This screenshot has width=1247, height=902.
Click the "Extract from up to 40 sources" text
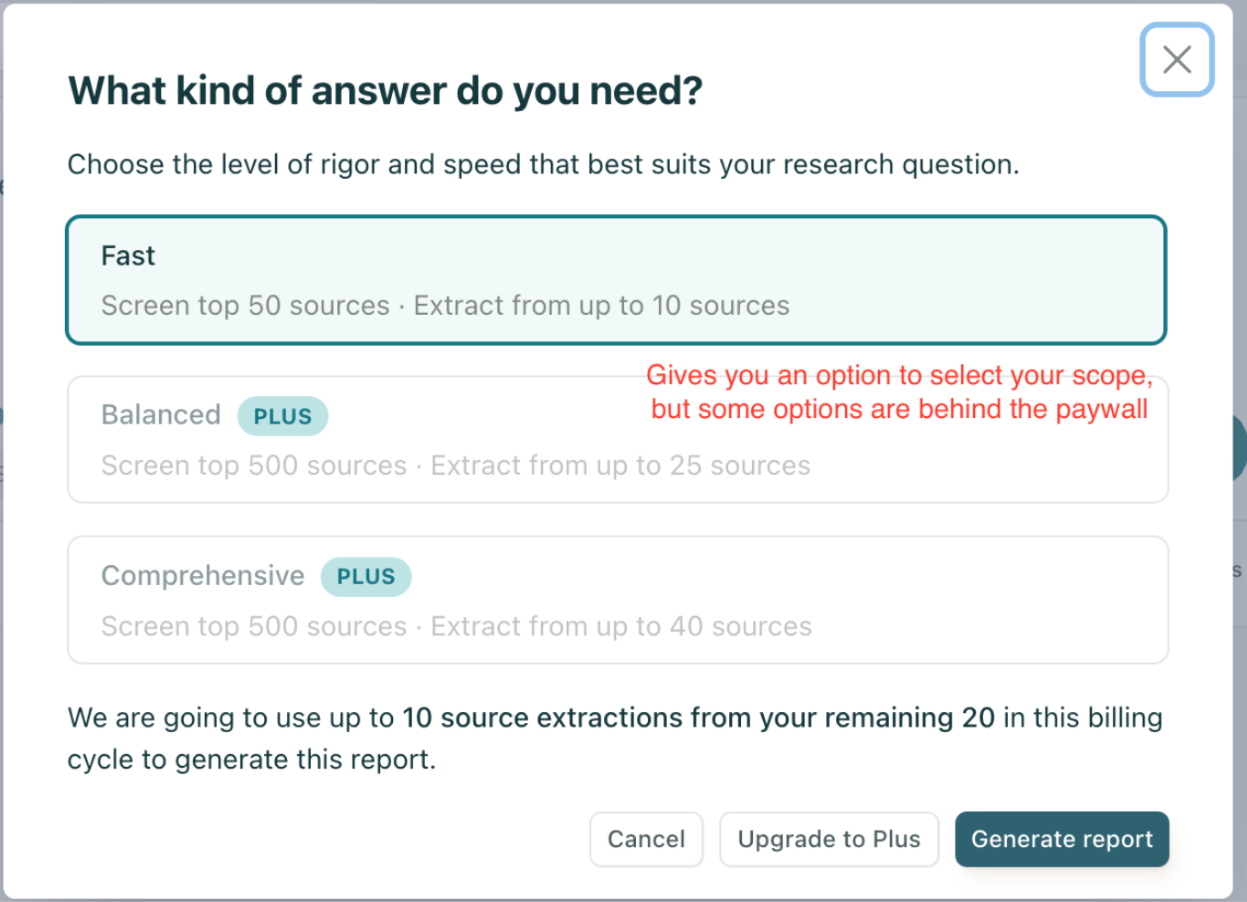[621, 627]
